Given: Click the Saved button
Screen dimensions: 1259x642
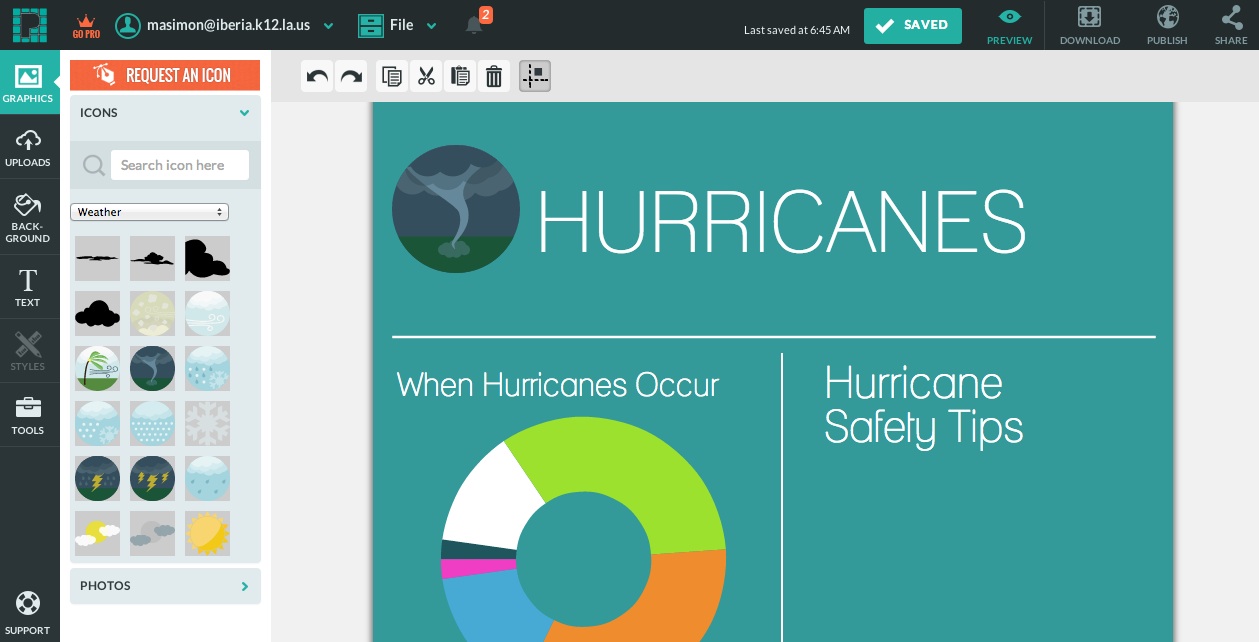Looking at the screenshot, I should 912,26.
